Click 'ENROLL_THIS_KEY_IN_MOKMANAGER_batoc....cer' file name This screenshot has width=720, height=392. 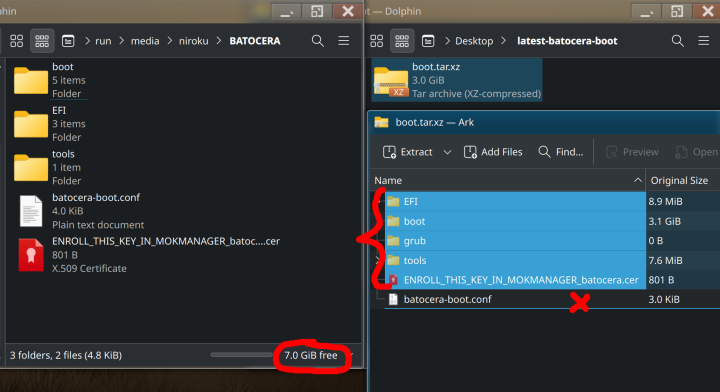coord(166,241)
